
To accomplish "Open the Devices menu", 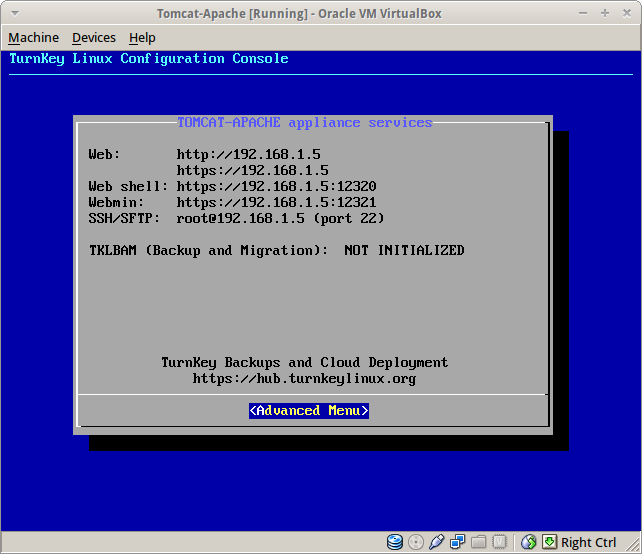I will (94, 38).
